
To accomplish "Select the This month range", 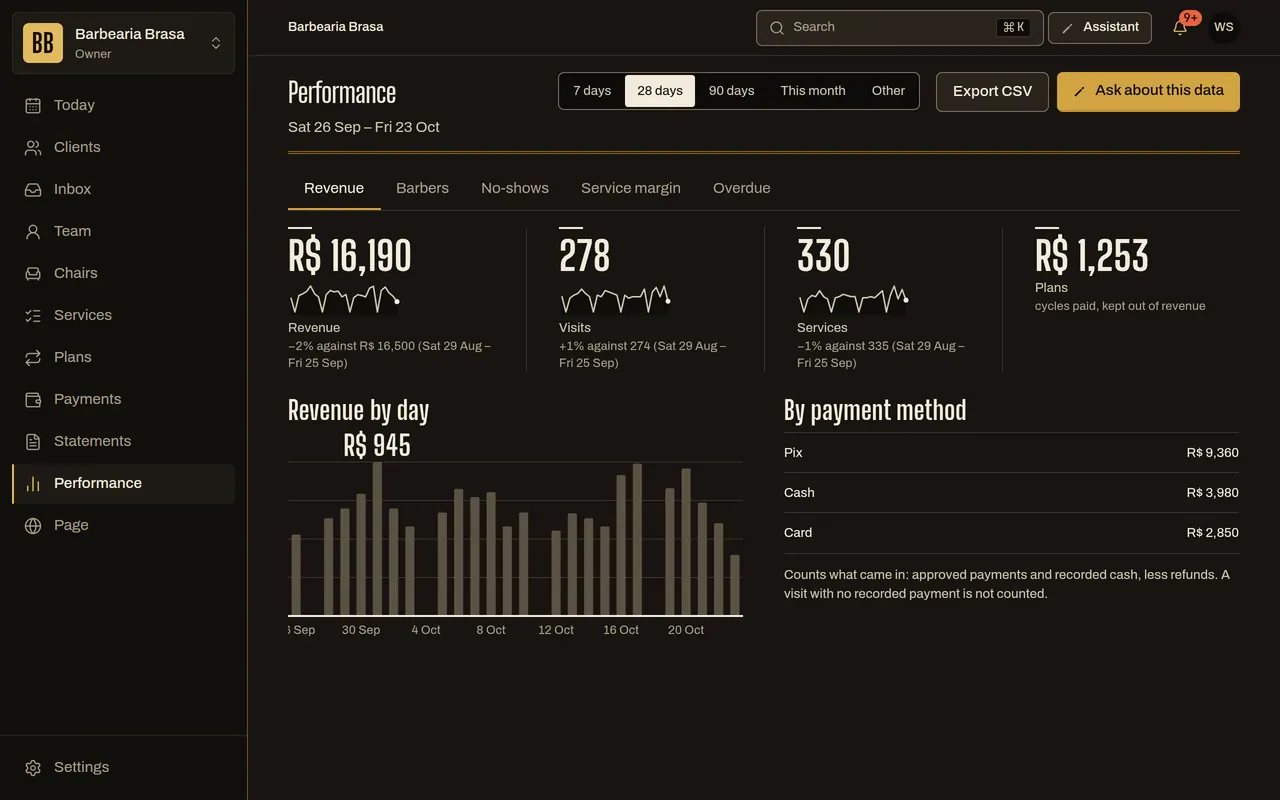I will [x=813, y=91].
